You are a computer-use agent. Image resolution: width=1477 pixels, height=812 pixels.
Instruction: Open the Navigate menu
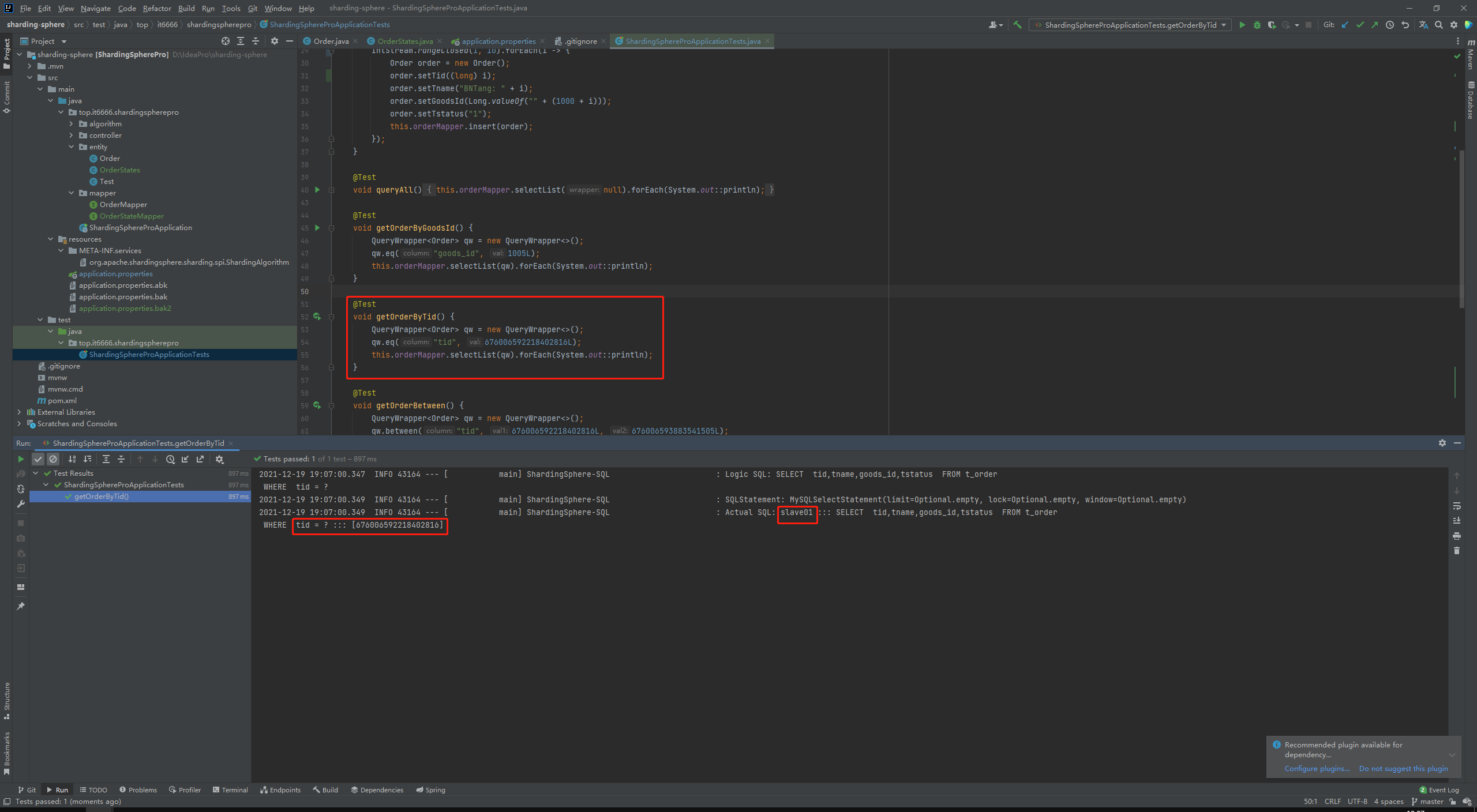[96, 8]
